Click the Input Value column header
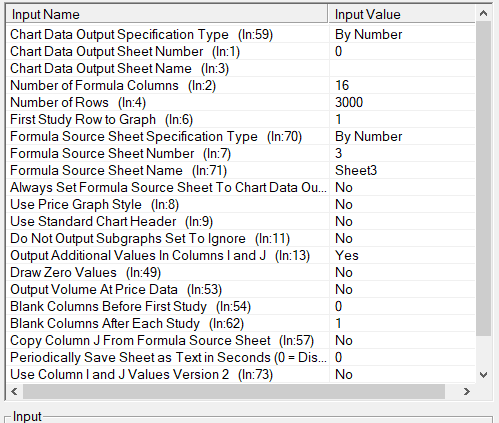Screen dimensions: 499x423 (x=402, y=14)
